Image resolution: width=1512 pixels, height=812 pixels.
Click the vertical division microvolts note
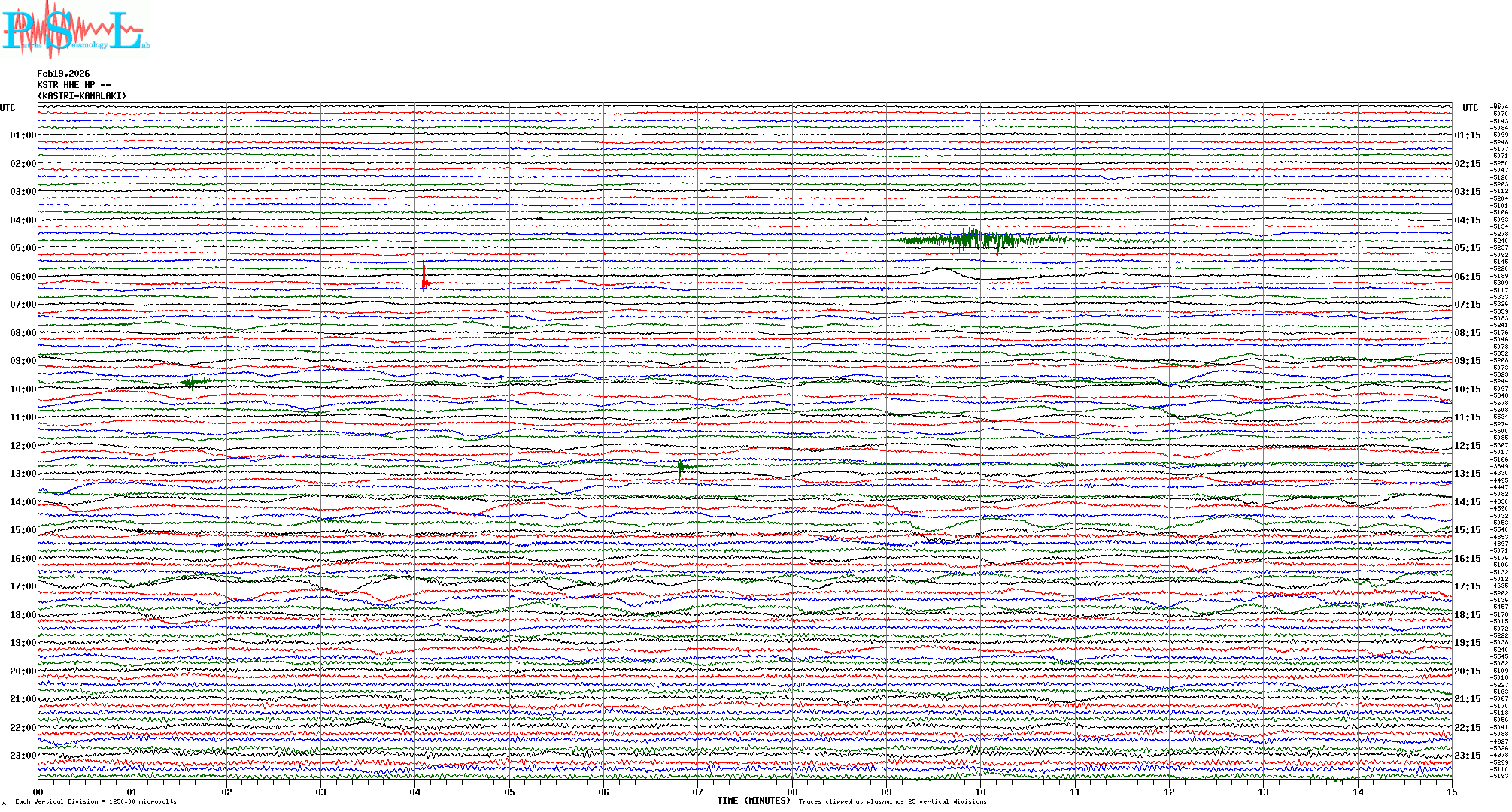(96, 801)
